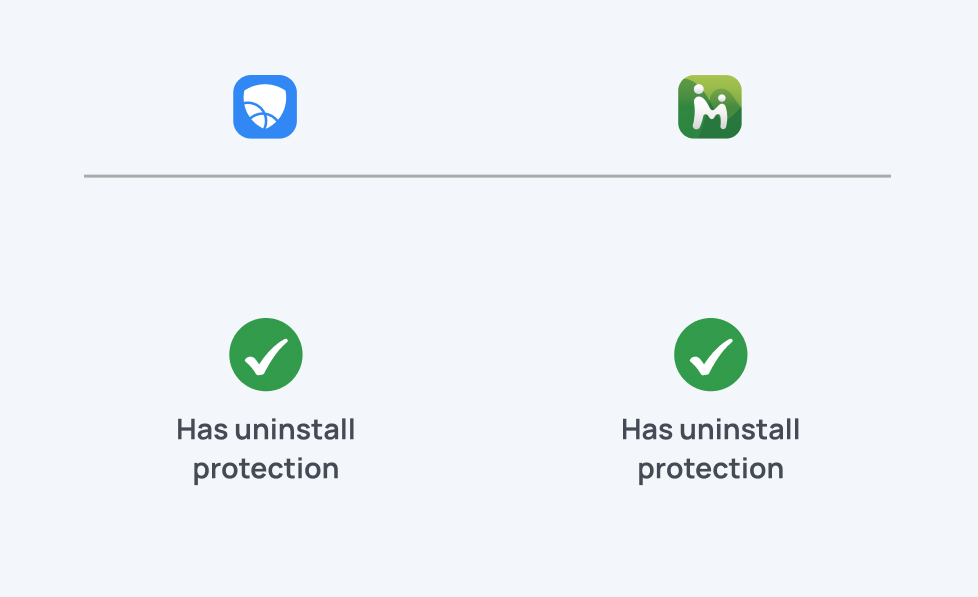Click the word "Has" in the right column
This screenshot has width=978, height=597.
pyautogui.click(x=647, y=430)
